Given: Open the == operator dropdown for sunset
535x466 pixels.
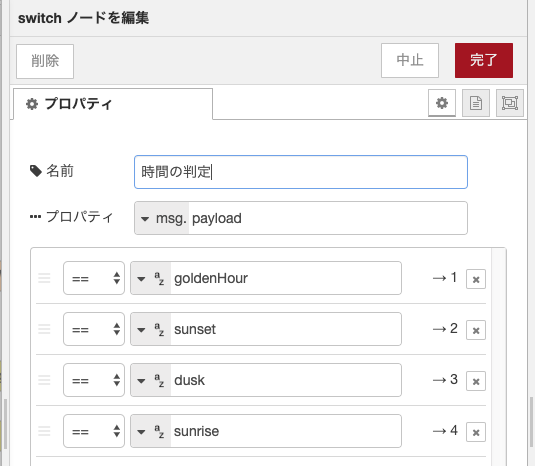Looking at the screenshot, I should click(94, 329).
